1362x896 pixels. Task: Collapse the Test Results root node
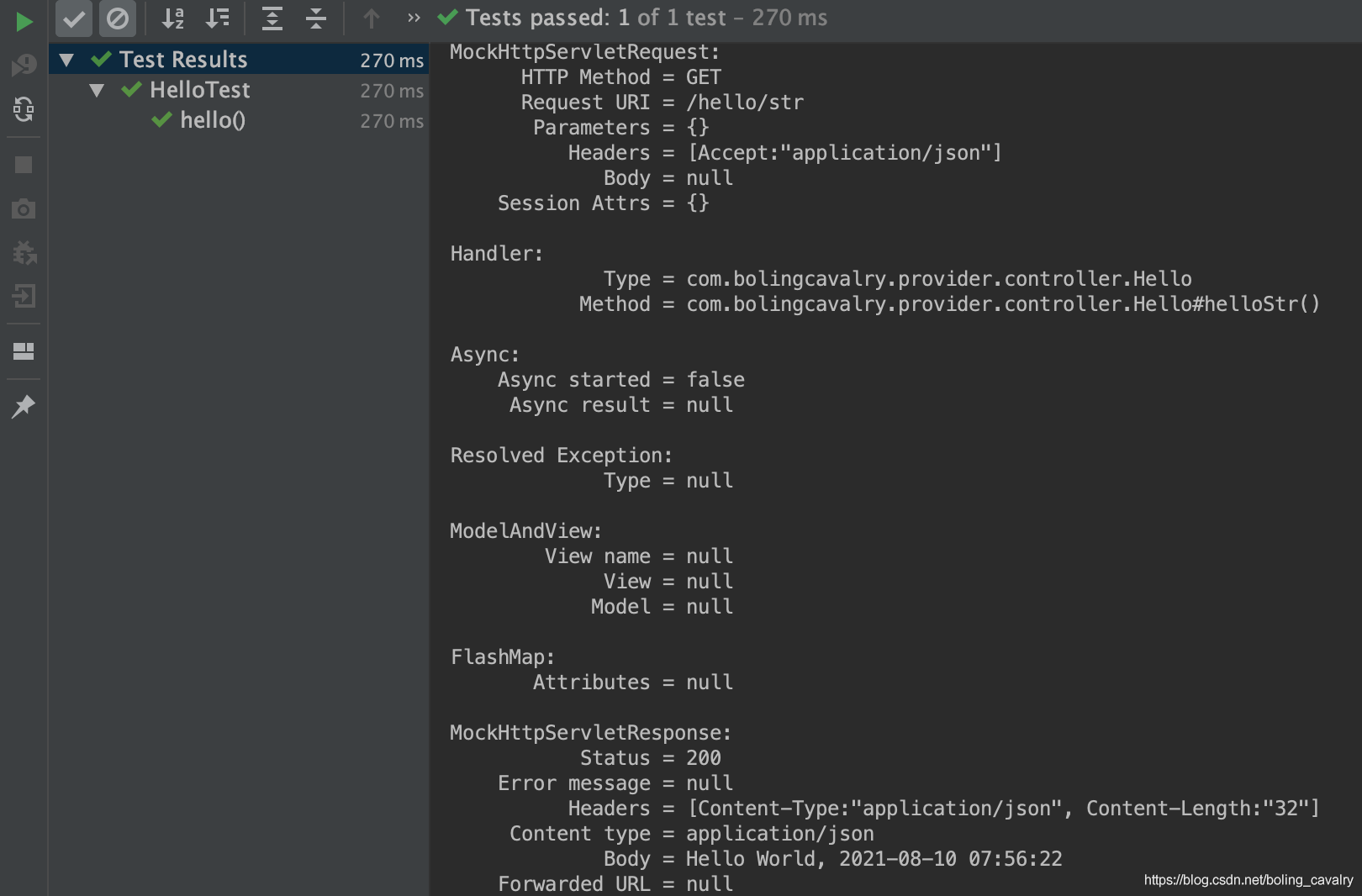67,60
